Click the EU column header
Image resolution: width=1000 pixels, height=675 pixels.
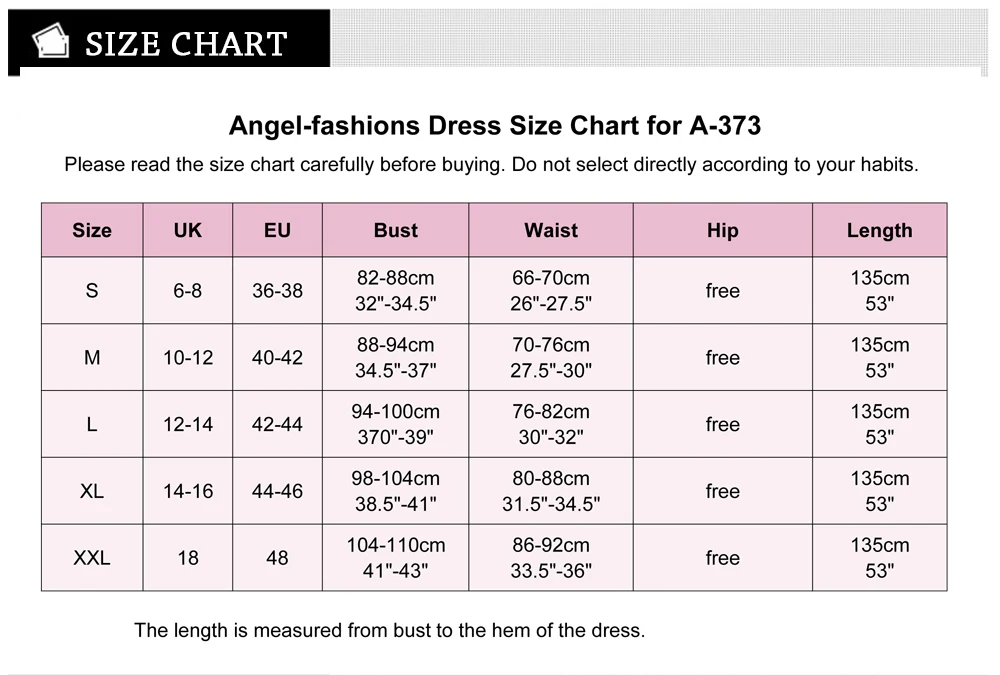(277, 230)
